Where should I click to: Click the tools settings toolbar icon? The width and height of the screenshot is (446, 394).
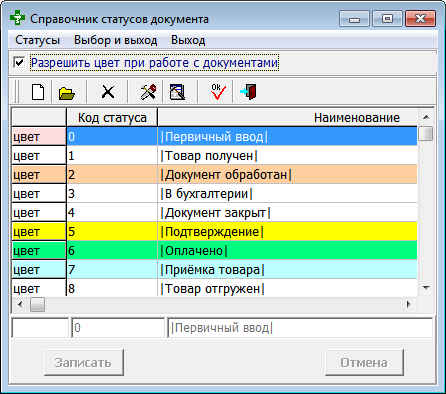click(148, 92)
